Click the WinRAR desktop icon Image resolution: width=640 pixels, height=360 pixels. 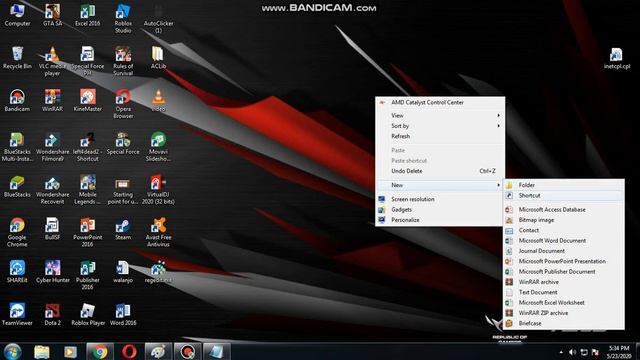[x=52, y=101]
